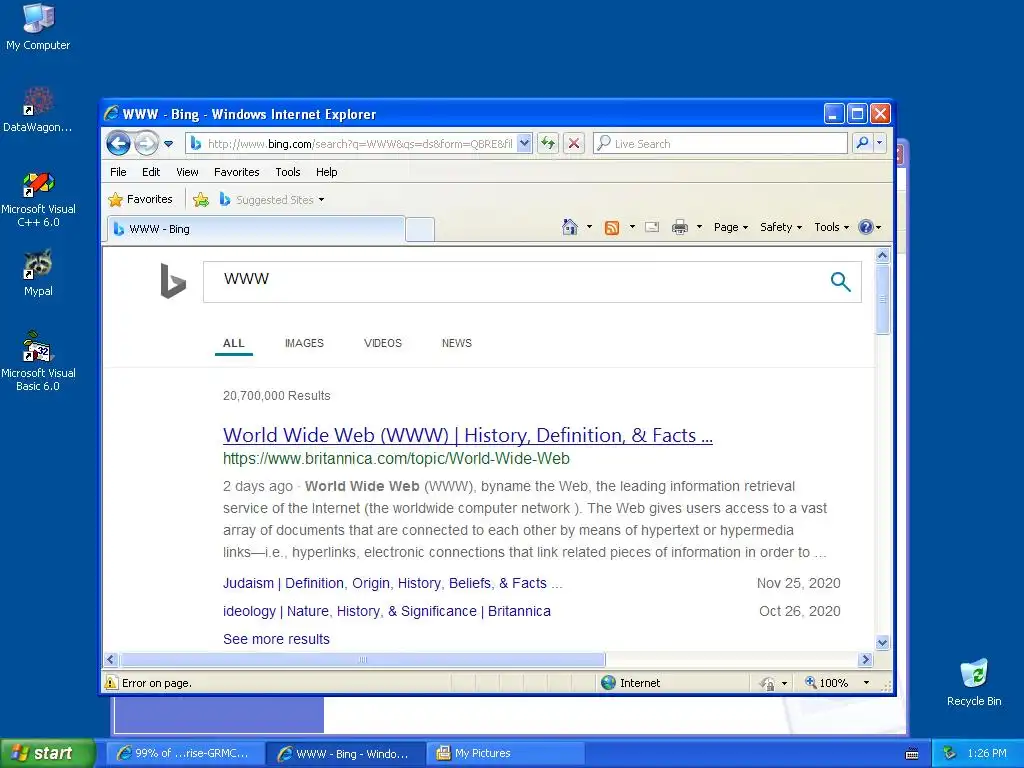Open the search provider options dropdown
The height and width of the screenshot is (768, 1024).
click(x=880, y=143)
